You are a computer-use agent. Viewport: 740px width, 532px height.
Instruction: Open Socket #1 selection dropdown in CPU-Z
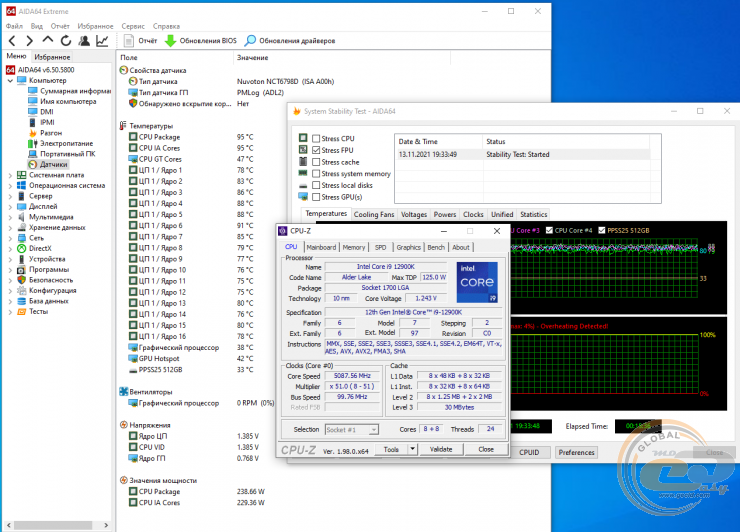(x=352, y=430)
